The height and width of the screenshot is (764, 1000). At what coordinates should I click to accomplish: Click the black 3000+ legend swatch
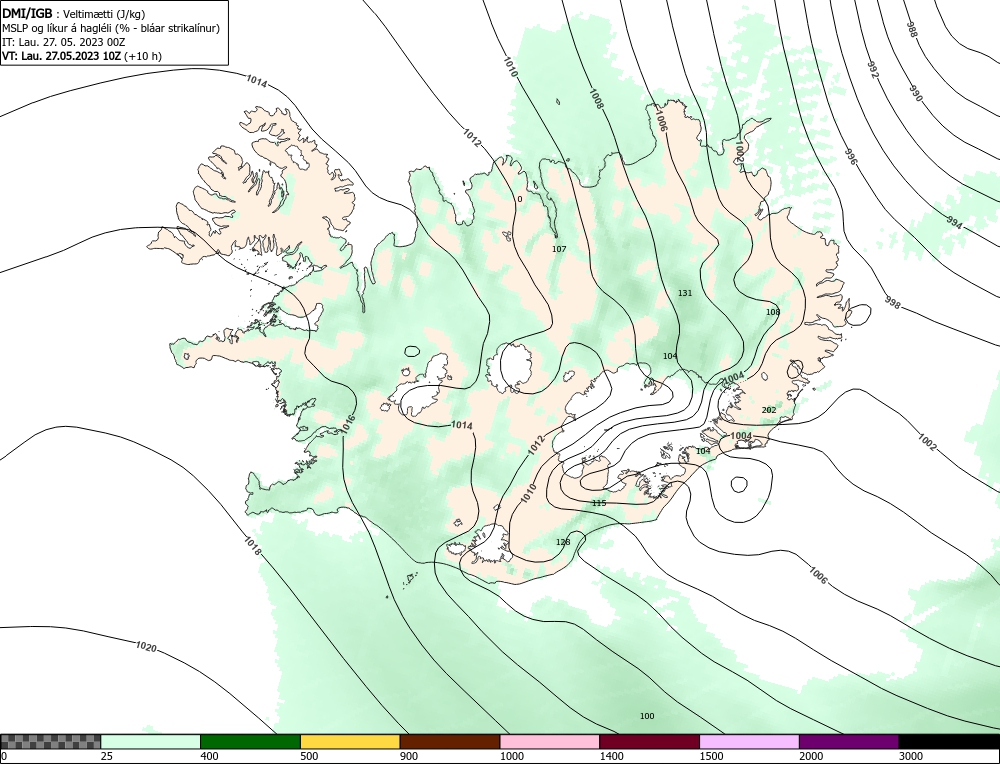coord(949,741)
